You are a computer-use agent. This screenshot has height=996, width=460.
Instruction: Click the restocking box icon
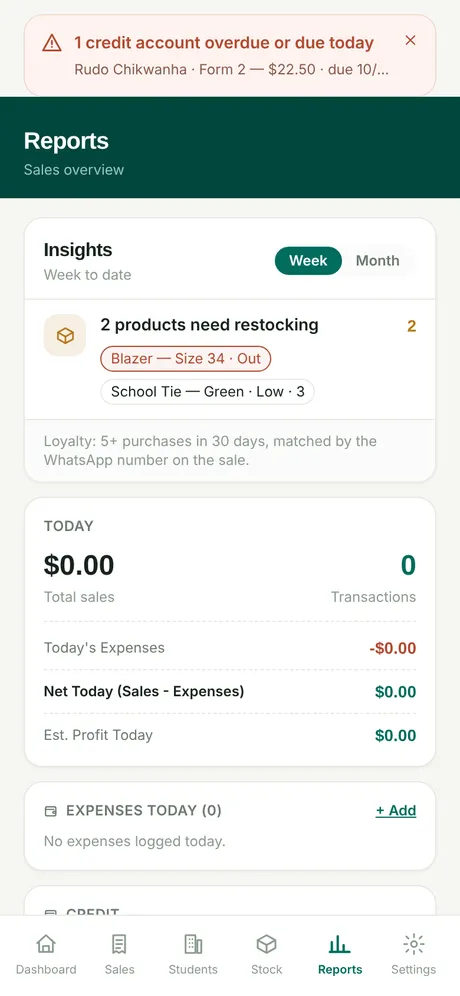tap(65, 335)
